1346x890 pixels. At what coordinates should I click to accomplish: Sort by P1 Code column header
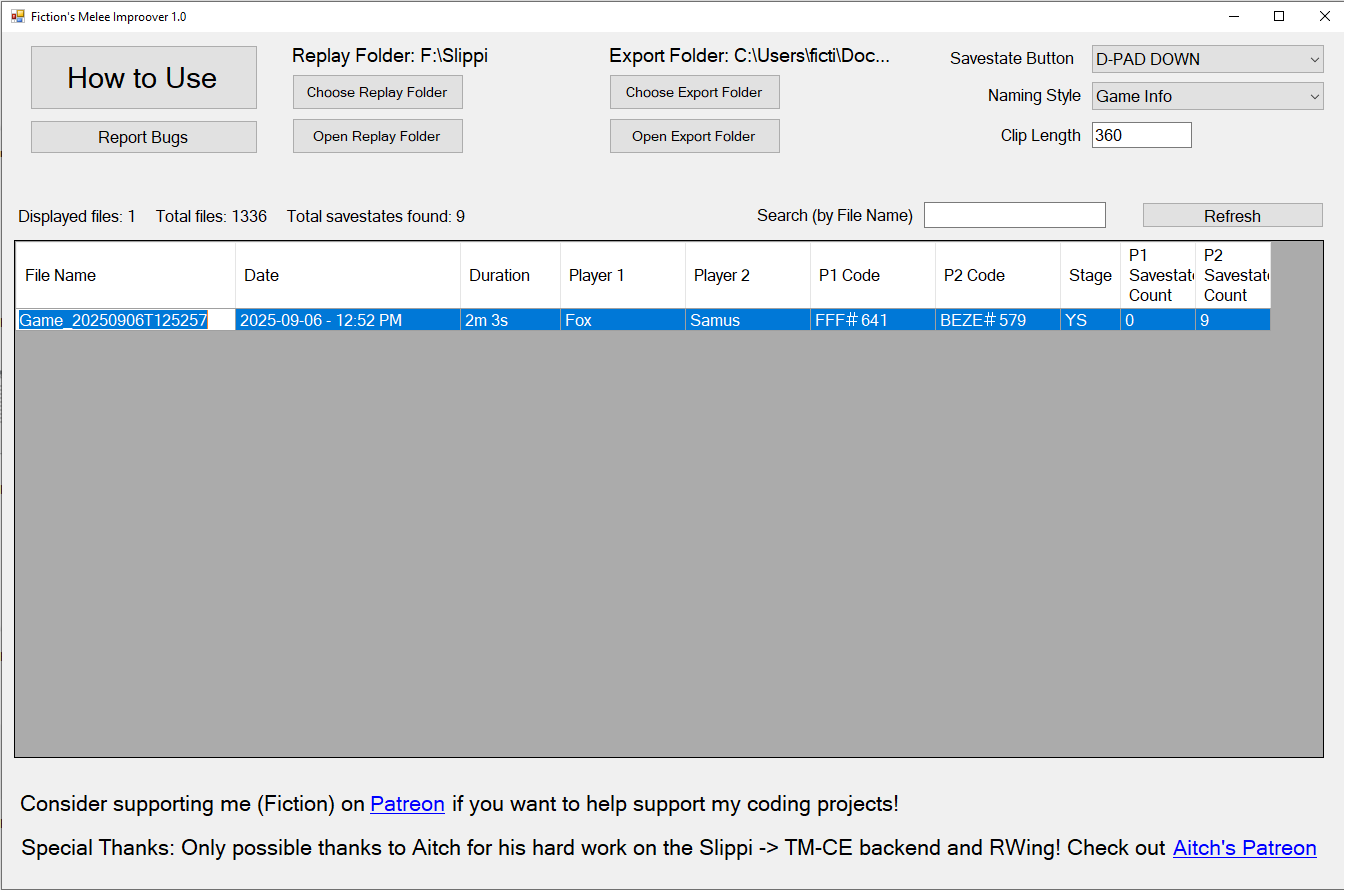click(873, 275)
